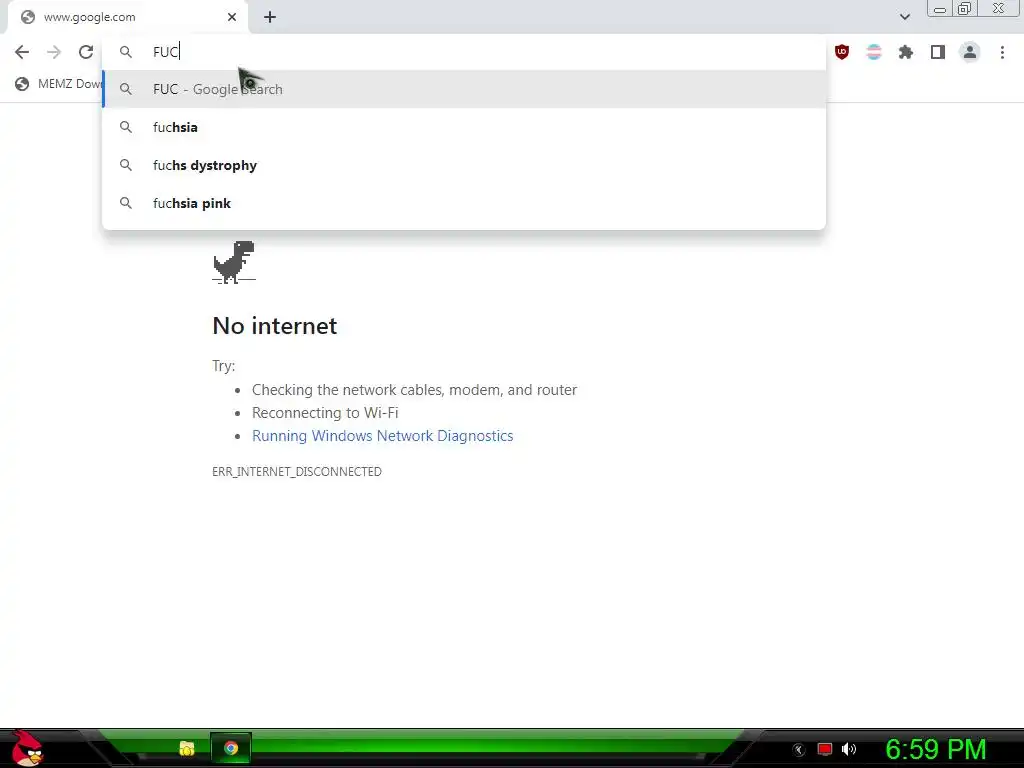Click the 6:59 PM clock
Viewport: 1024px width, 768px height.
click(935, 749)
